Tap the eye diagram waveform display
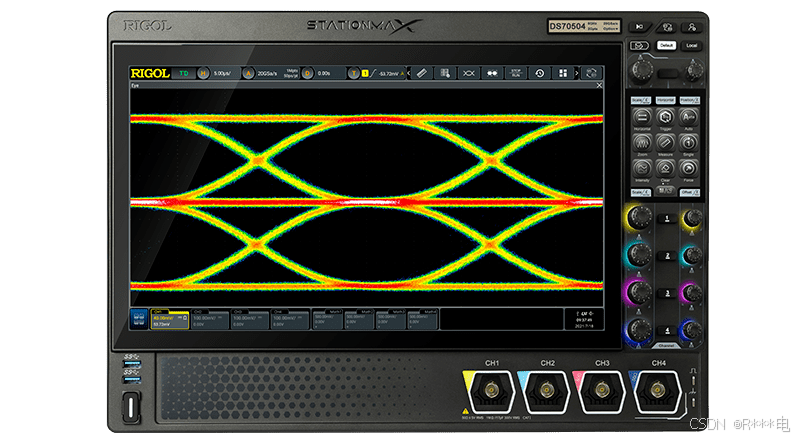 [366, 198]
